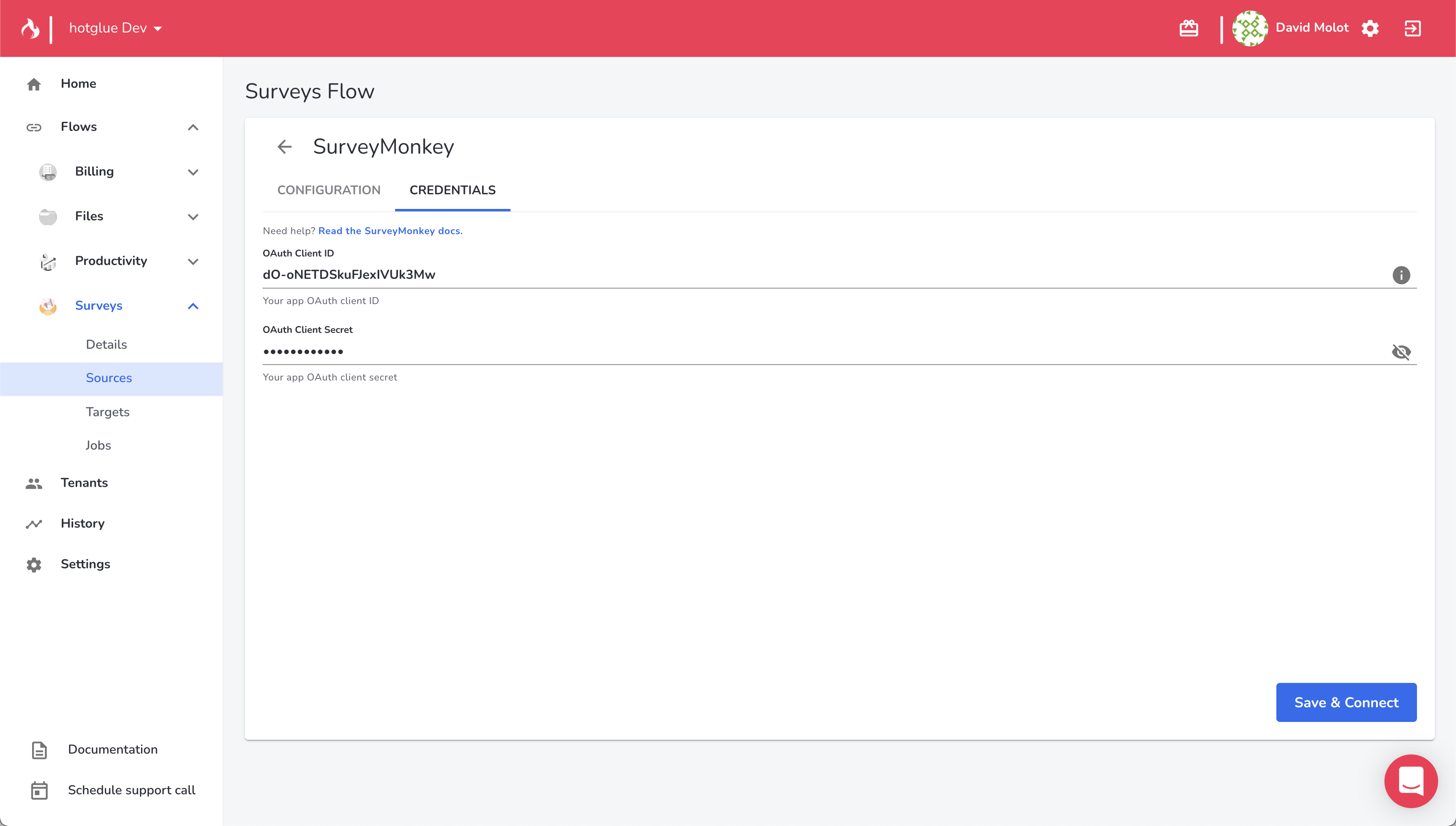Click the hotglue flame logo
This screenshot has width=1456, height=826.
click(30, 28)
